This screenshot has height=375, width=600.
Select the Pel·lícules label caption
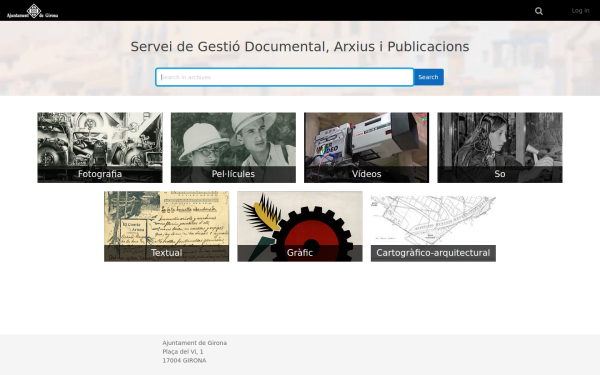(233, 174)
